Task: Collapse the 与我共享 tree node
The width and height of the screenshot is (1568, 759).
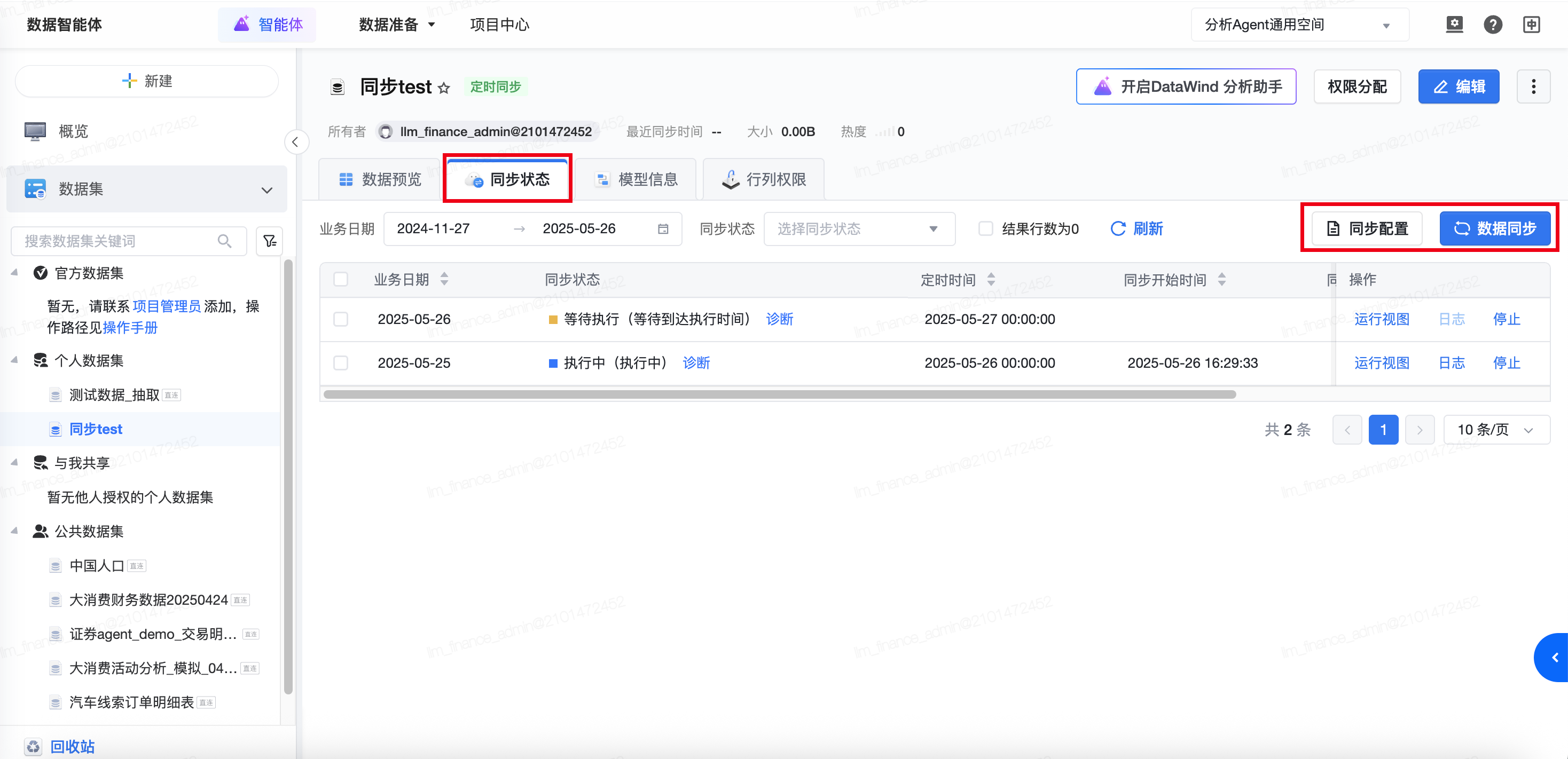Action: [x=14, y=462]
